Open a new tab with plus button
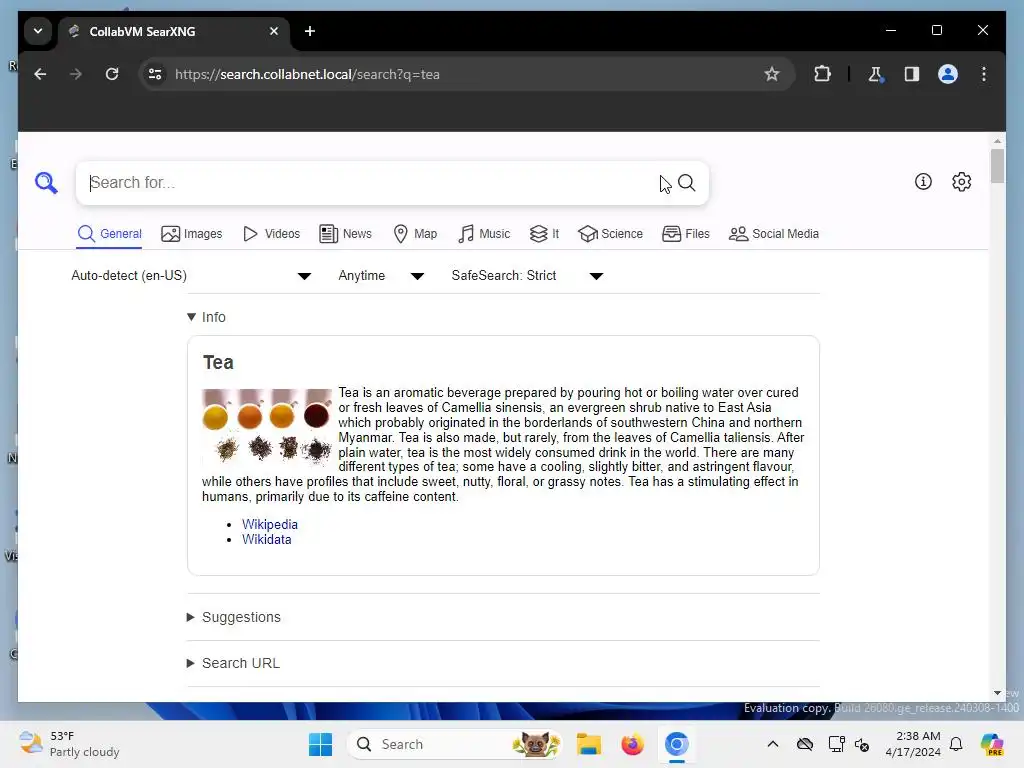The height and width of the screenshot is (768, 1024). (310, 31)
